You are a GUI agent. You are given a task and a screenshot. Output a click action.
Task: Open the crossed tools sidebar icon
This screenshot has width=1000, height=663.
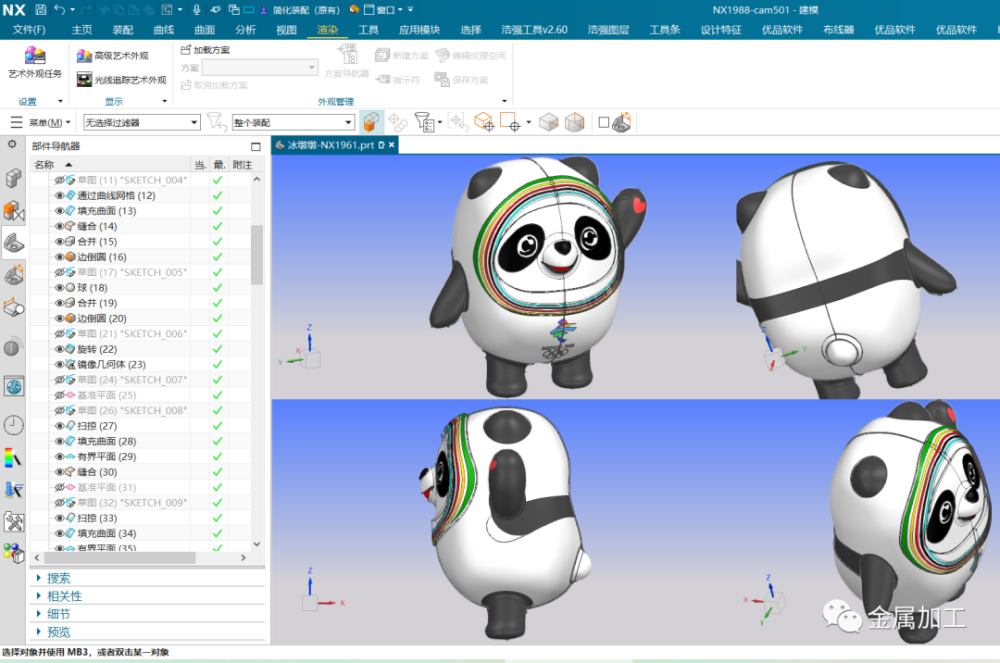tap(14, 523)
